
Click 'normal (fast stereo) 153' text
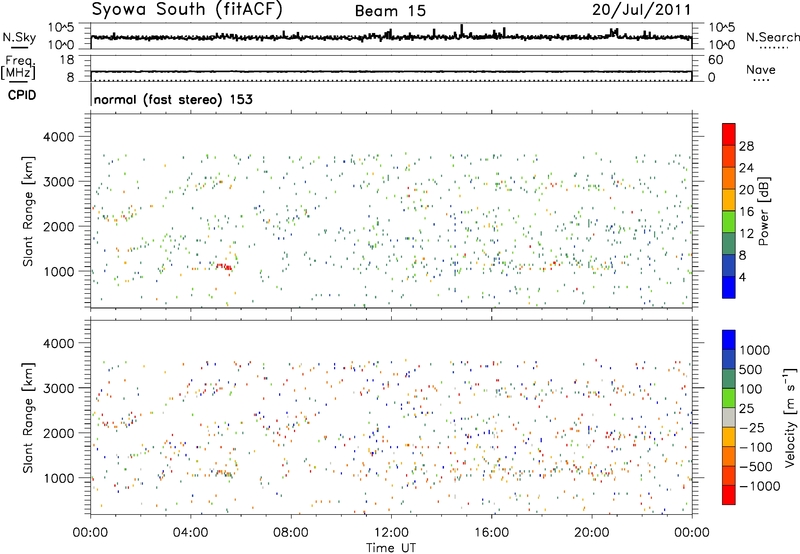(173, 99)
